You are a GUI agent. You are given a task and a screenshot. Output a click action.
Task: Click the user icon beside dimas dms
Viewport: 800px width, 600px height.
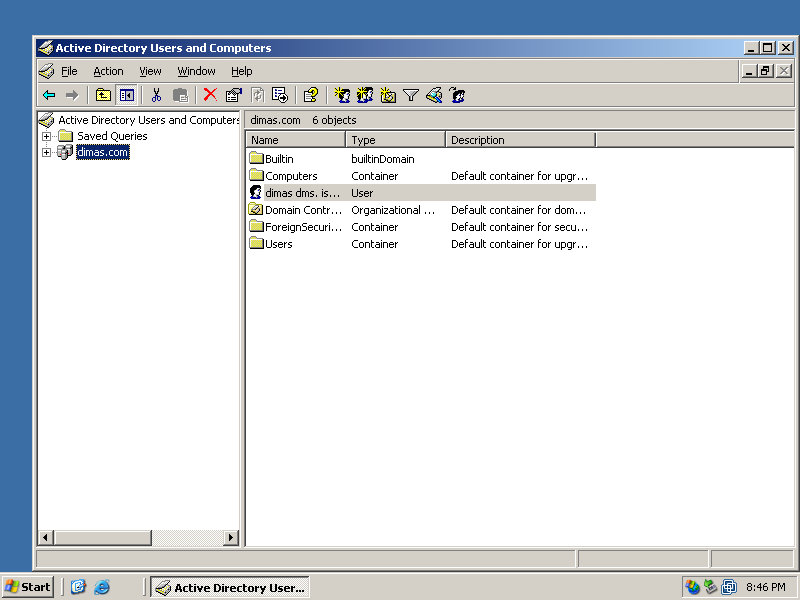pos(256,192)
